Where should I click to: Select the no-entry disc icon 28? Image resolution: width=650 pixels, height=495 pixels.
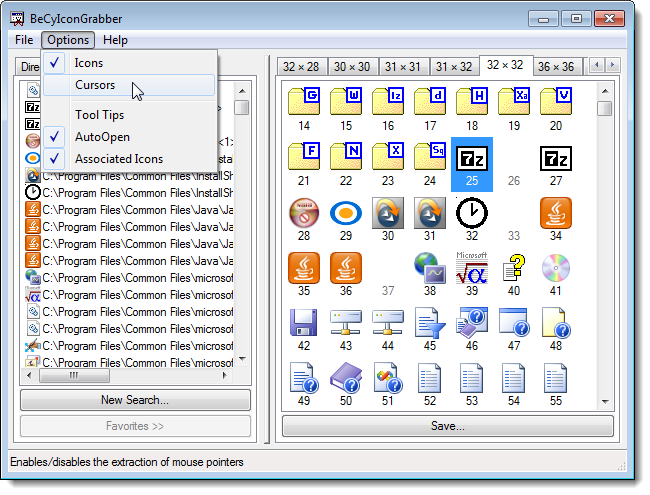tap(304, 213)
